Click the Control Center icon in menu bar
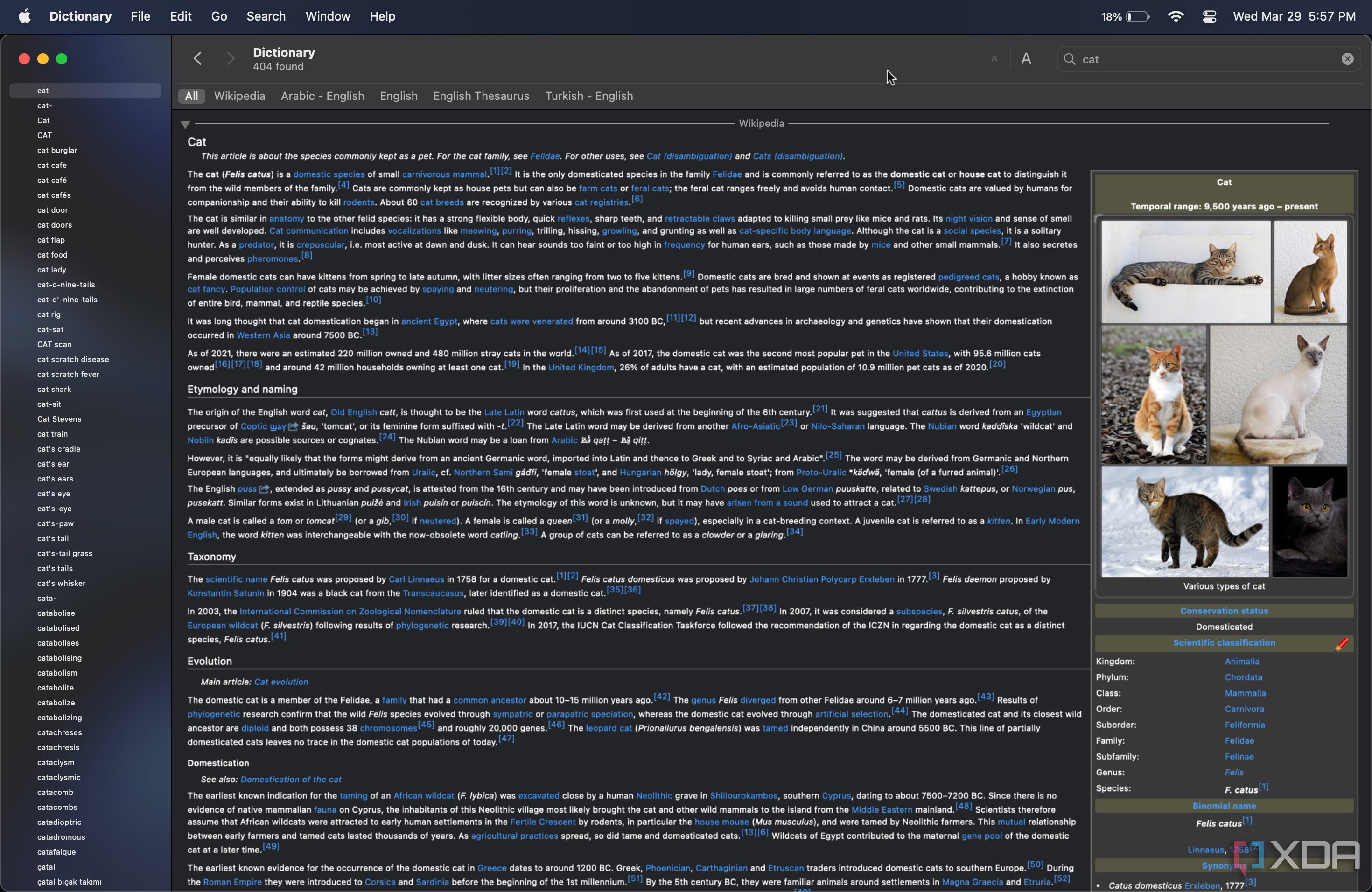The height and width of the screenshot is (892, 1372). [x=1210, y=15]
